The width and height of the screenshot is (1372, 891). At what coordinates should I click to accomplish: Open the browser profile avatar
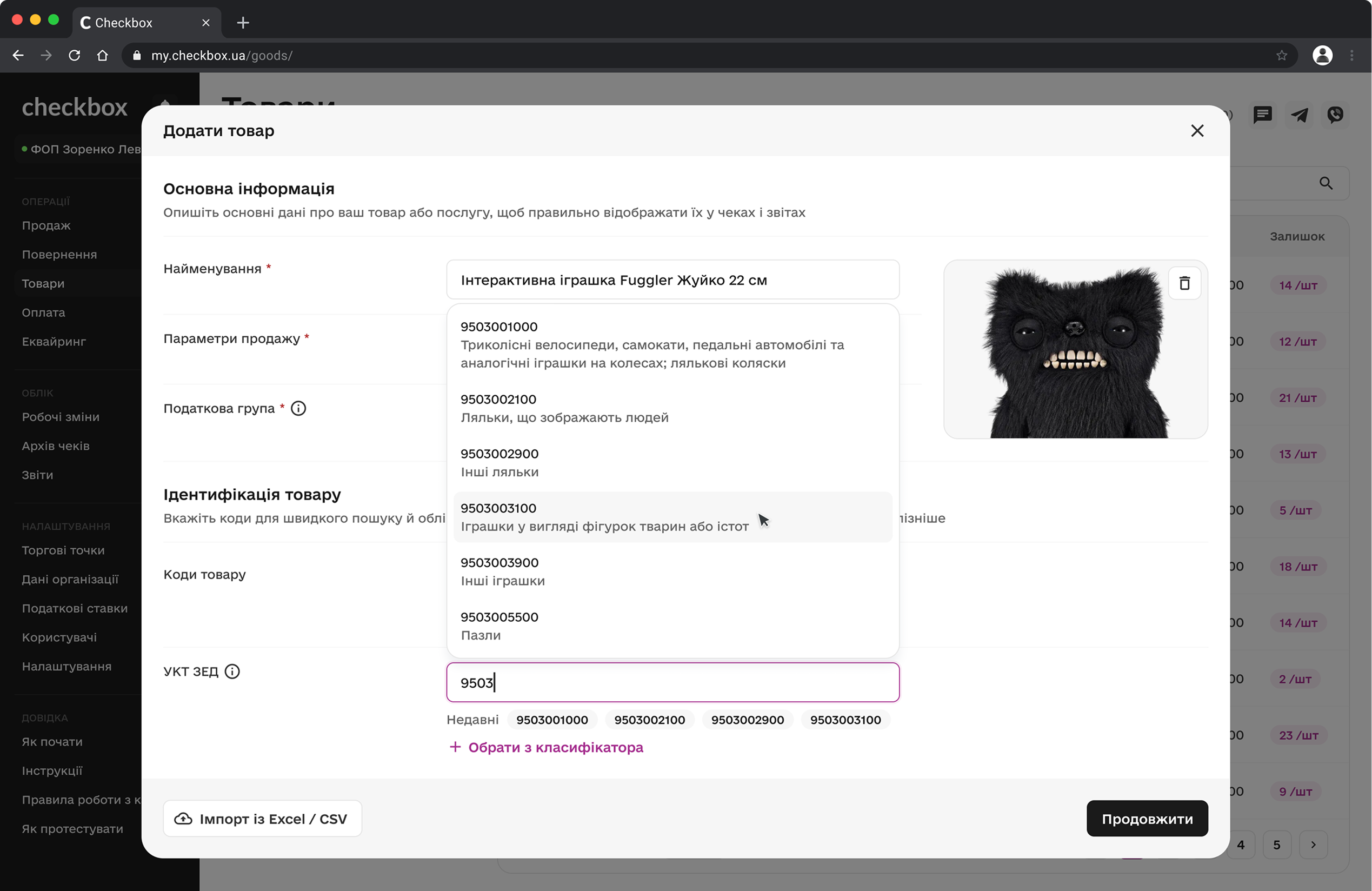(1322, 55)
